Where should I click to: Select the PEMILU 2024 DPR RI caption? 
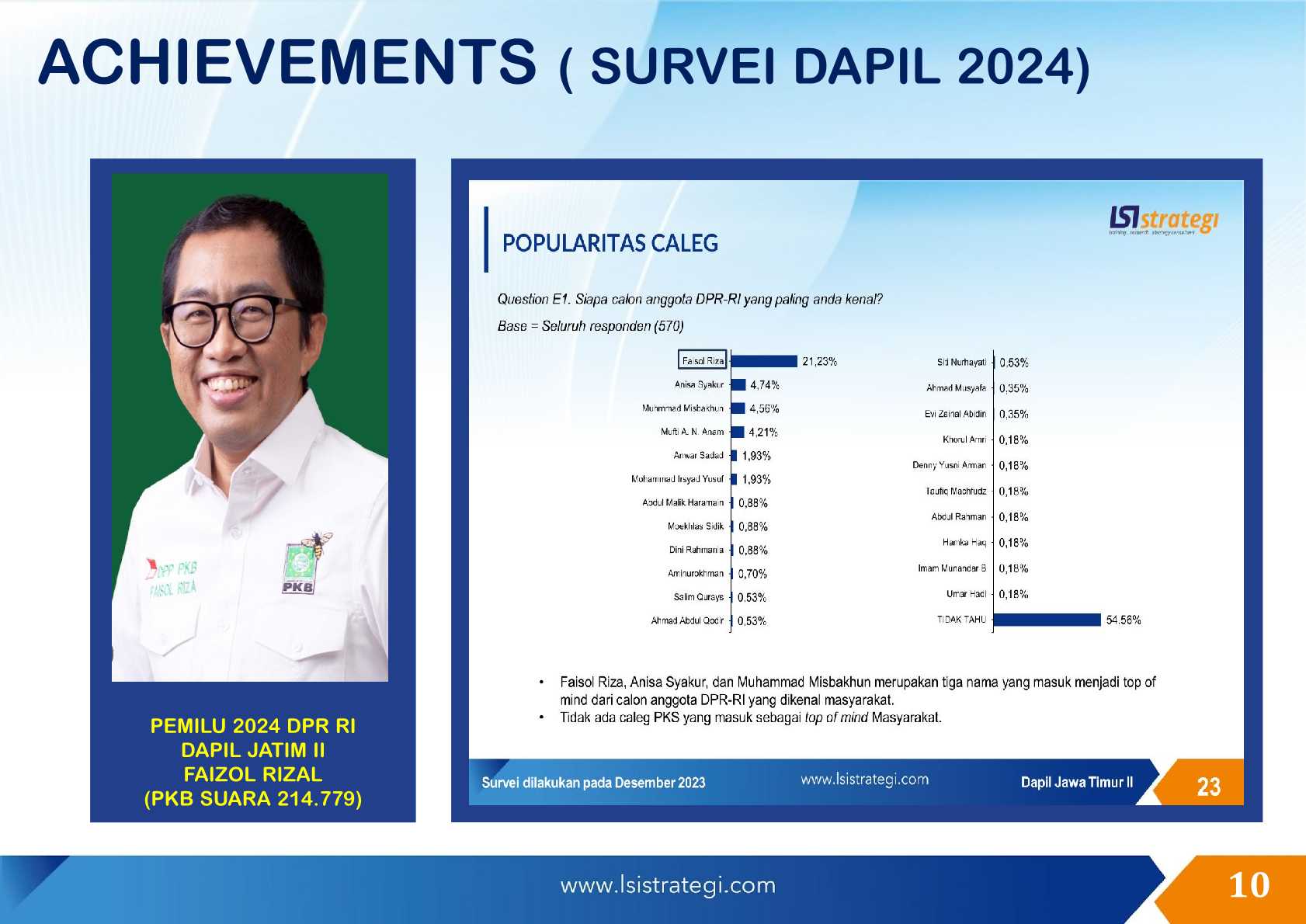click(x=252, y=726)
